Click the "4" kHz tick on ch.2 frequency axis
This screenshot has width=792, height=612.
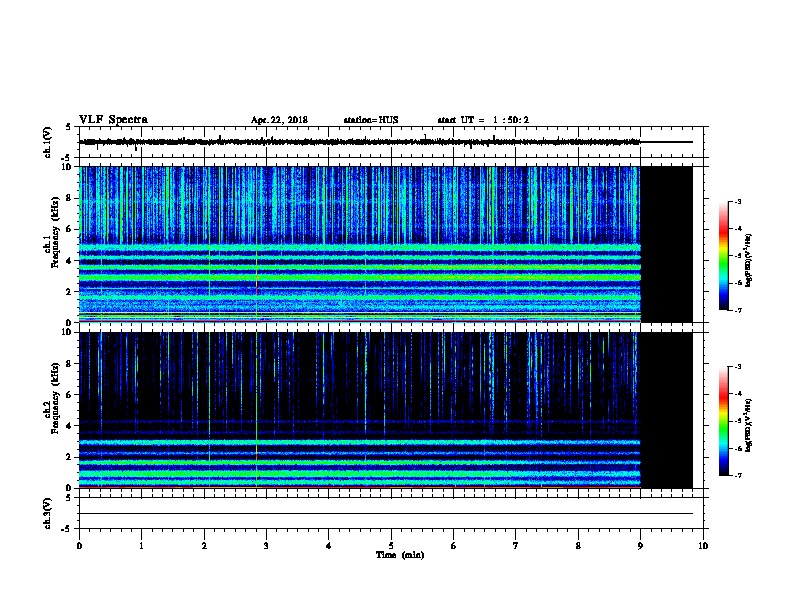pyautogui.click(x=71, y=426)
